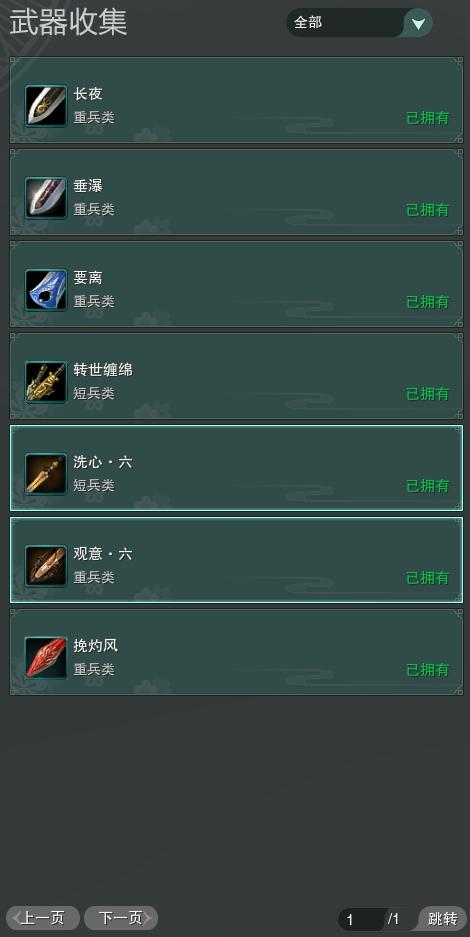Click 已拥有 status on 观意·六 row
The width and height of the screenshot is (470, 937).
pos(428,578)
